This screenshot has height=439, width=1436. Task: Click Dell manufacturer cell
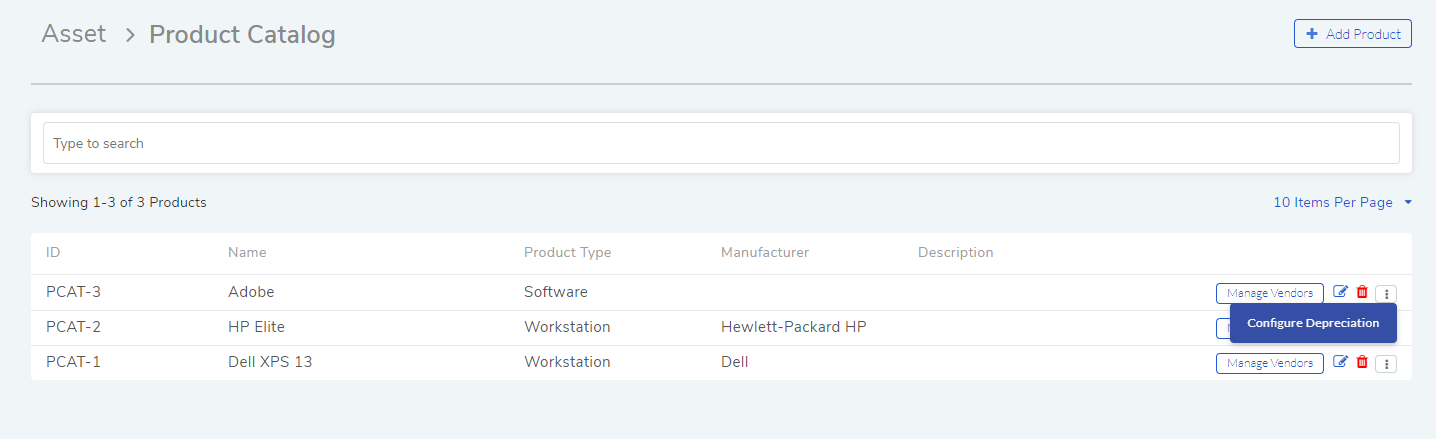[x=735, y=362]
